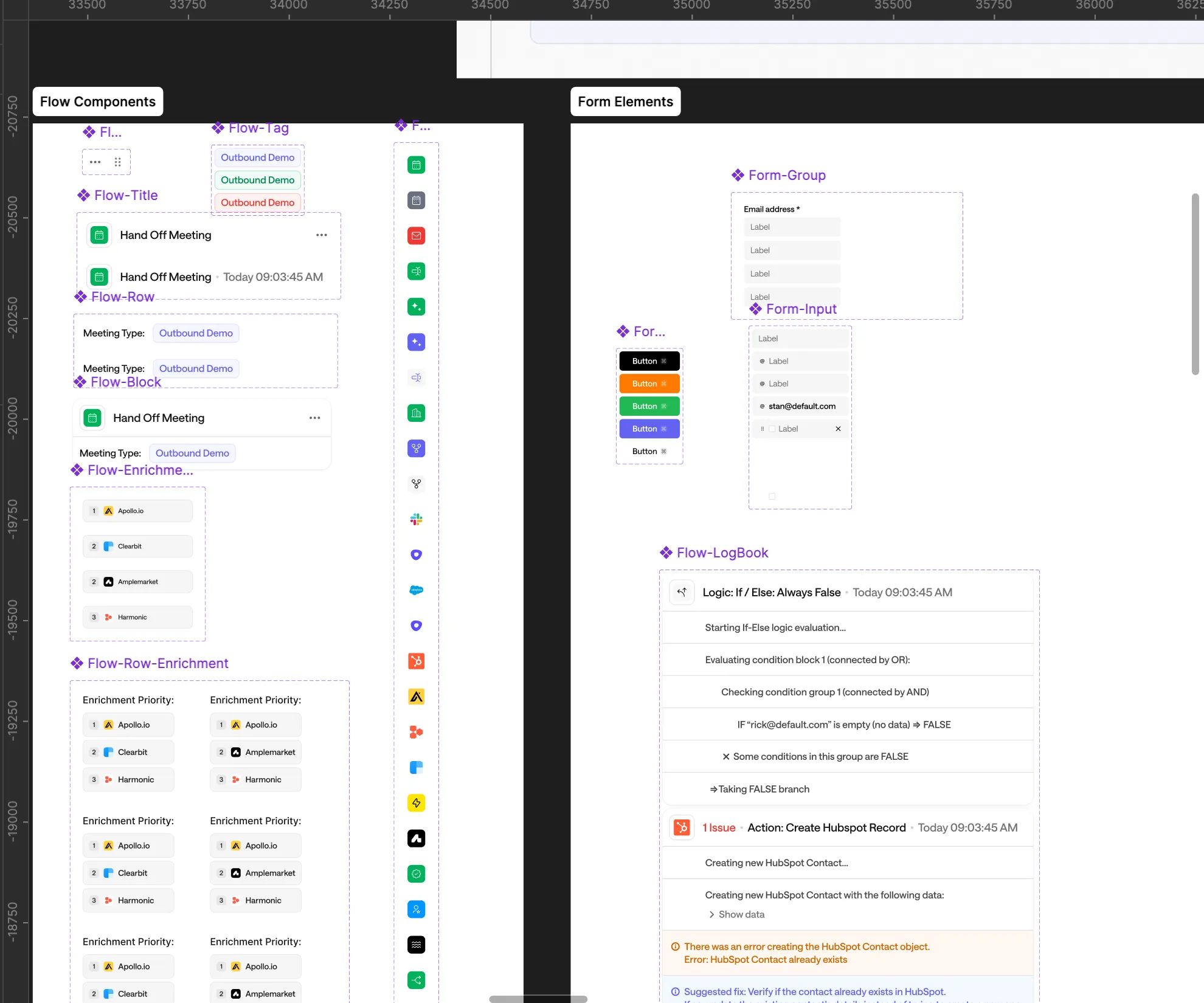Image resolution: width=1204 pixels, height=1003 pixels.
Task: Click the orange Button
Action: [649, 384]
